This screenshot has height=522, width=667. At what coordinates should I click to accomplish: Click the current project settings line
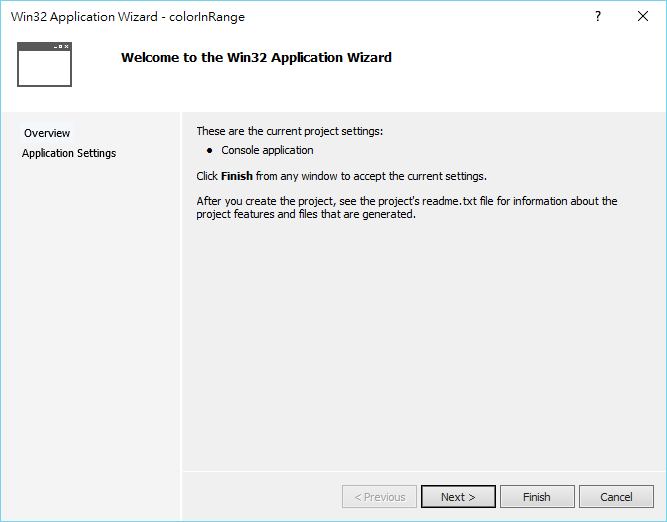290,131
